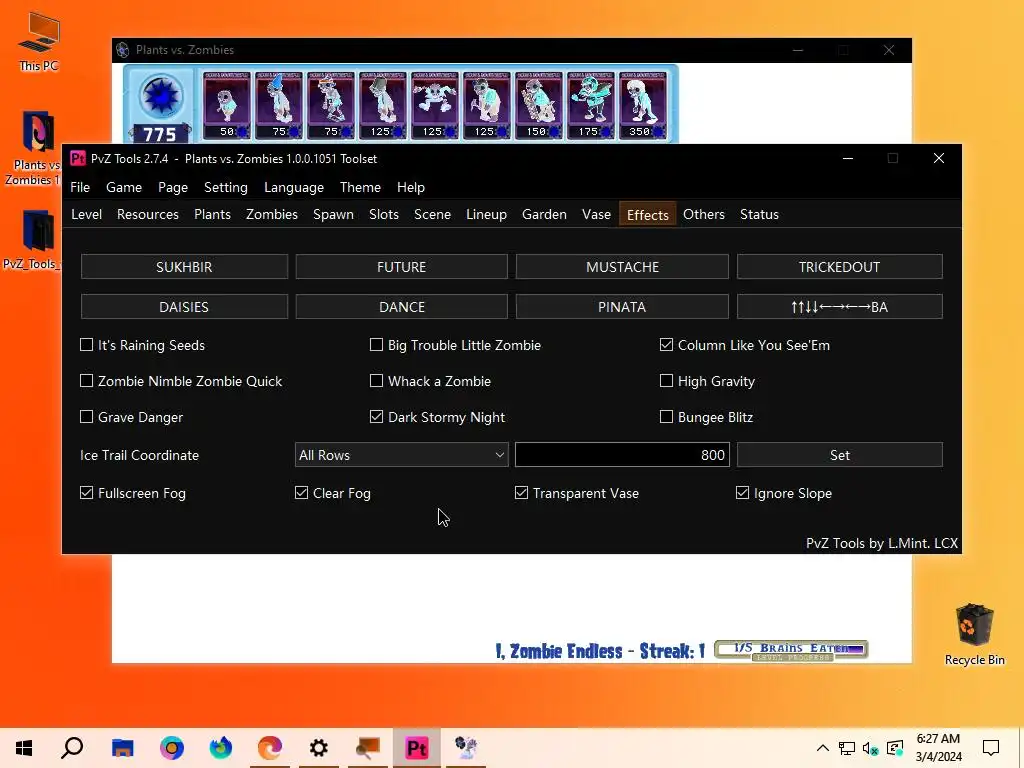Screen dimensions: 1024x768
Task: Switch to the Garden tab
Action: [x=544, y=214]
